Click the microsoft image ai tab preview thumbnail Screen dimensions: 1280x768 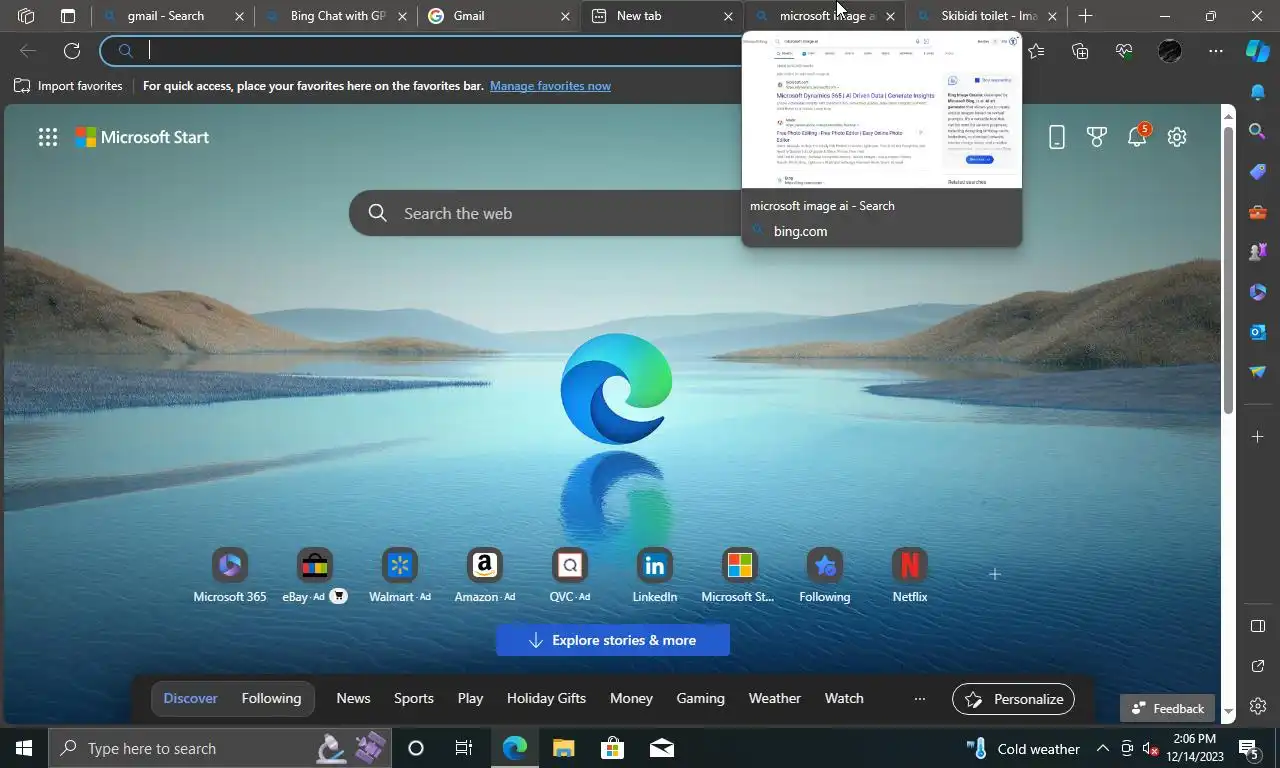(x=882, y=110)
